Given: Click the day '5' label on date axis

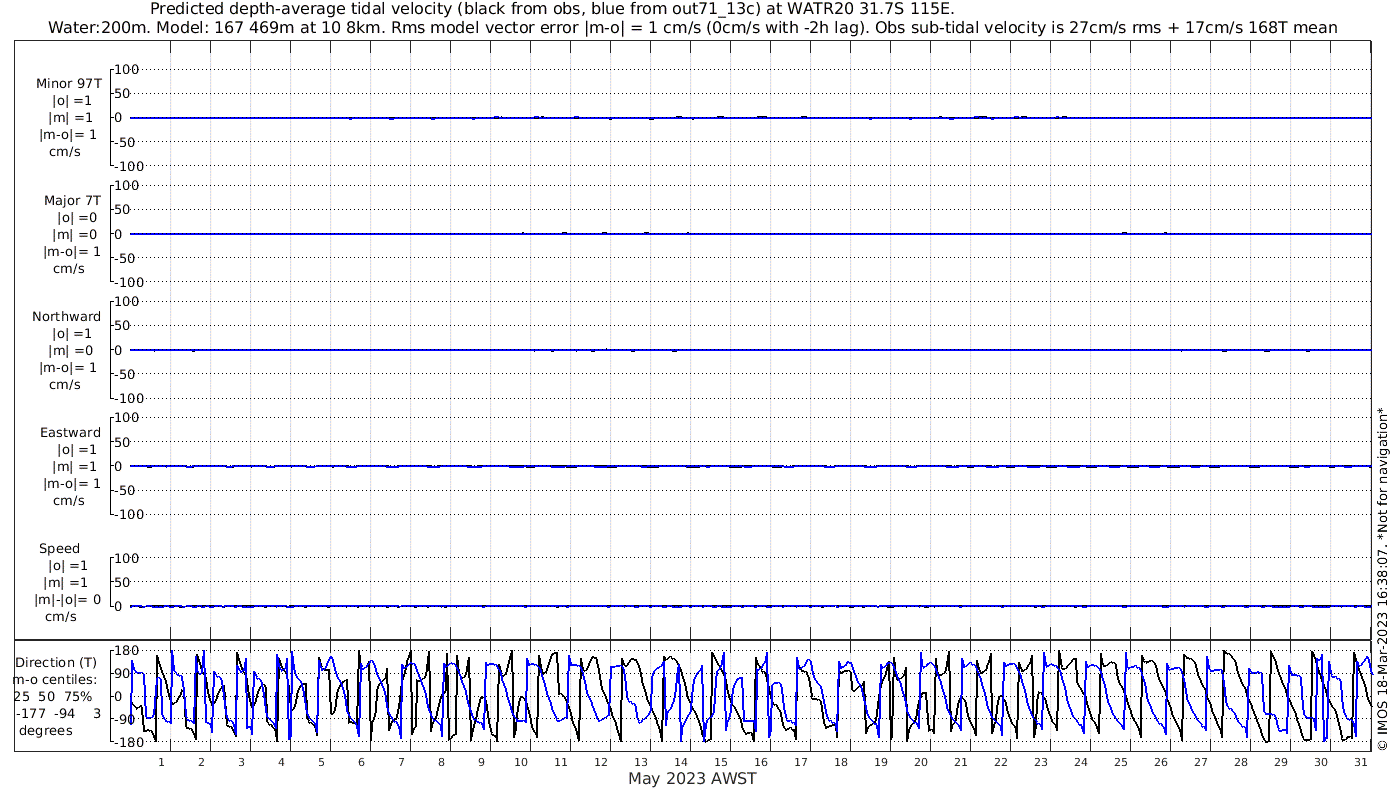Looking at the screenshot, I should [321, 762].
